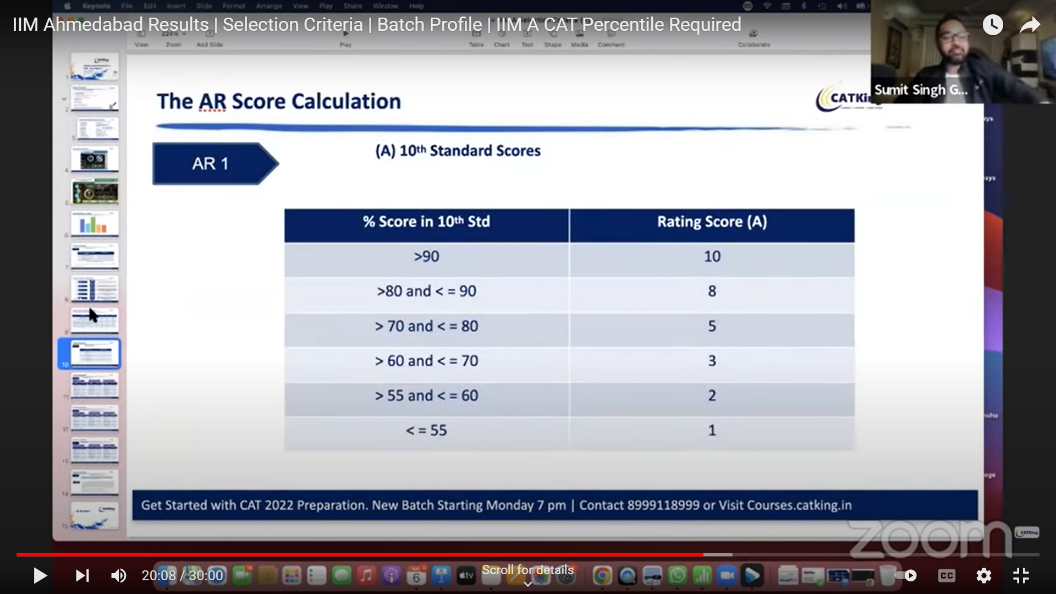Open the Format menu in Keynote
1056x594 pixels.
click(234, 6)
